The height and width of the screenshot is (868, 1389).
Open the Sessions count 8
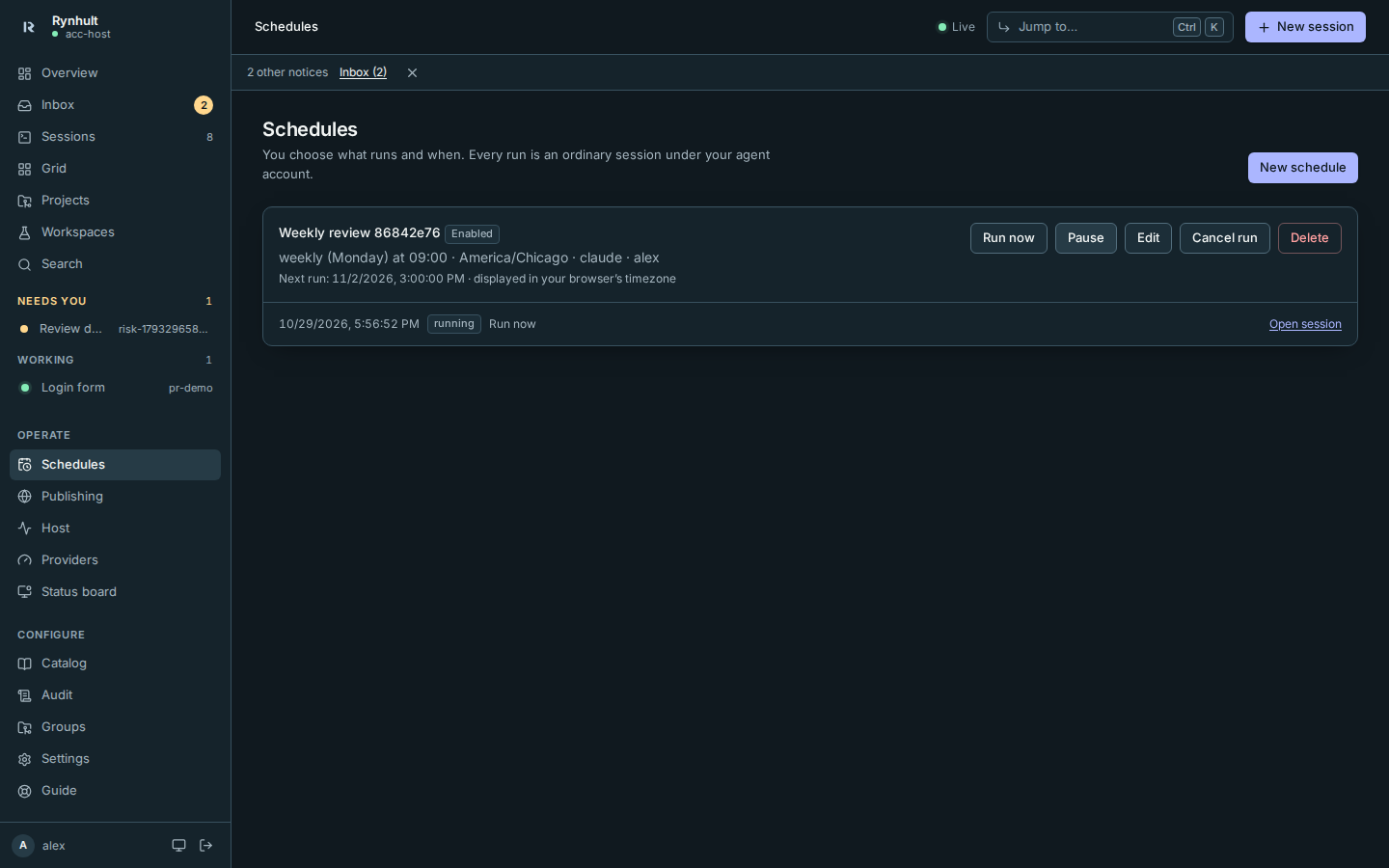209,137
